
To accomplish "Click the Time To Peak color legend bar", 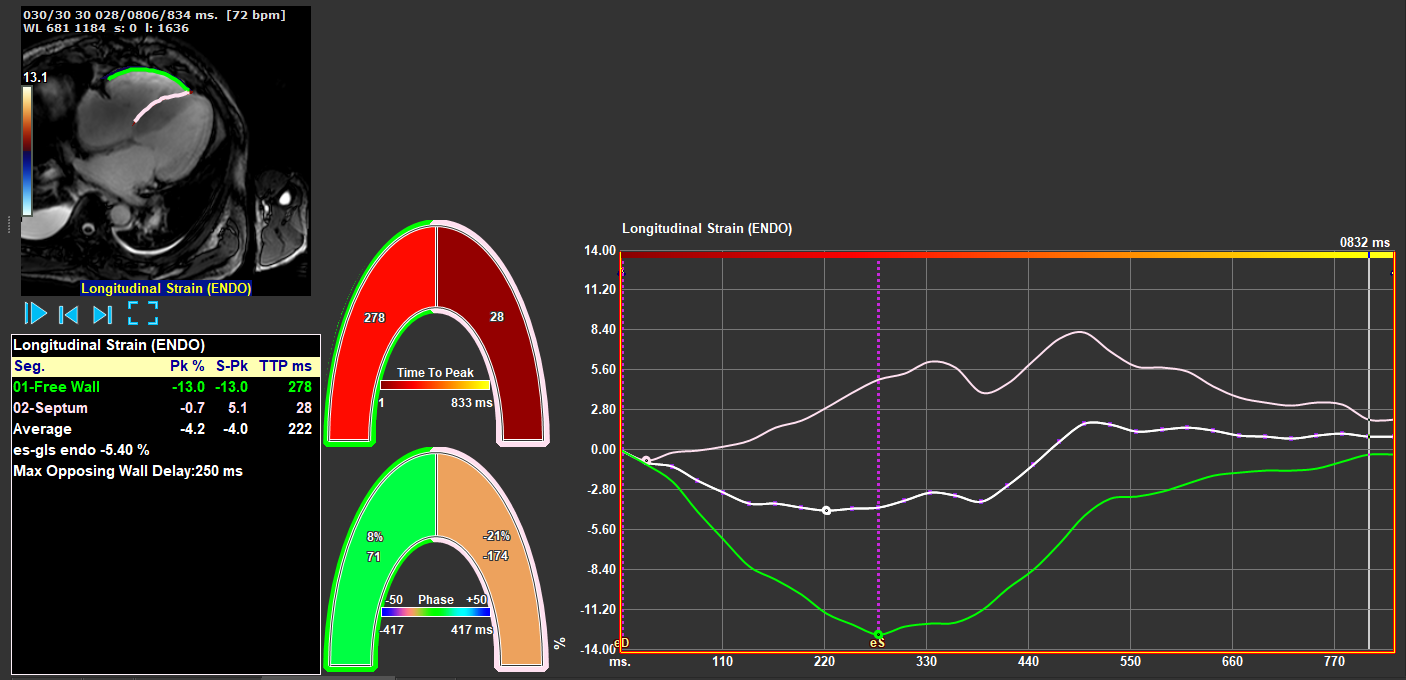I will click(x=435, y=385).
